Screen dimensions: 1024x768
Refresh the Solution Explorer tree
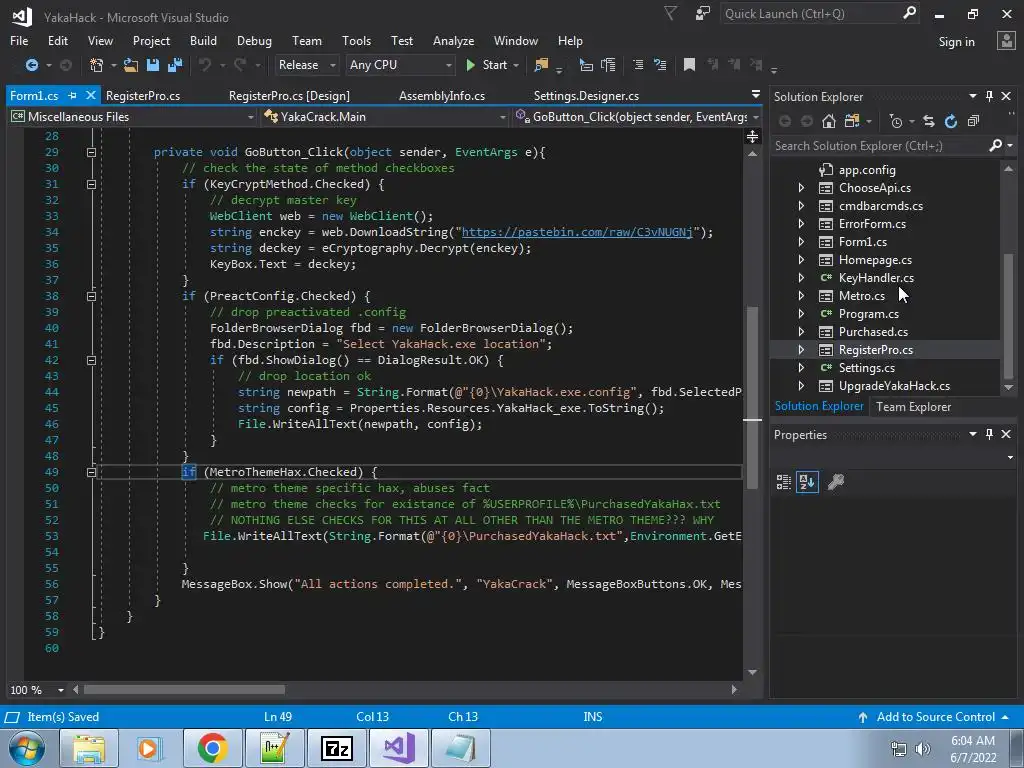click(951, 121)
